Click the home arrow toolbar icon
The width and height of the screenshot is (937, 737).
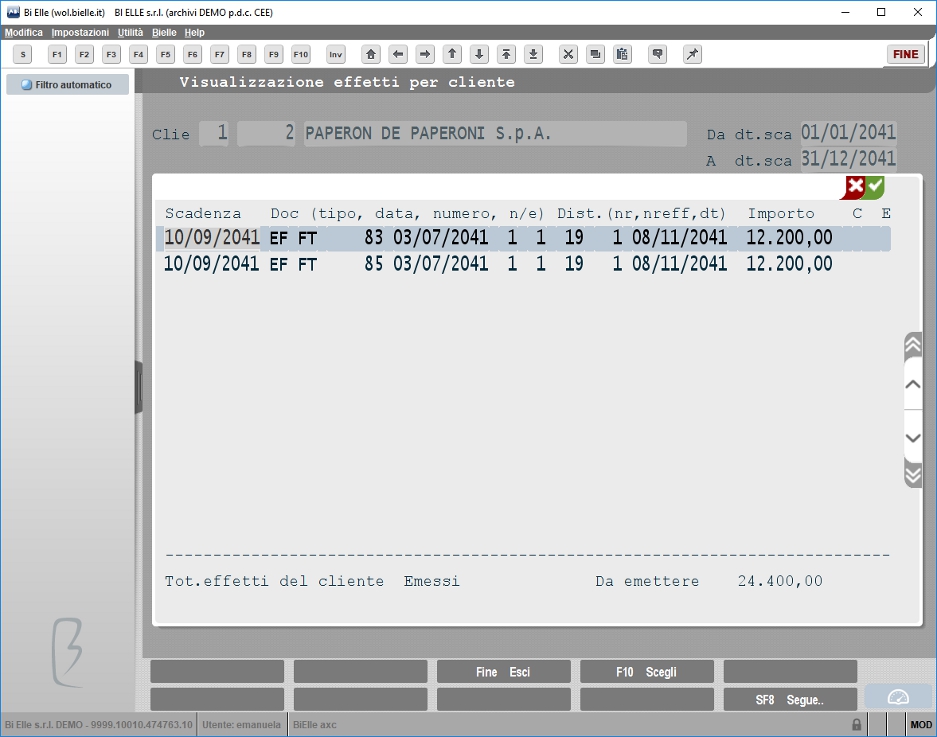[x=370, y=54]
